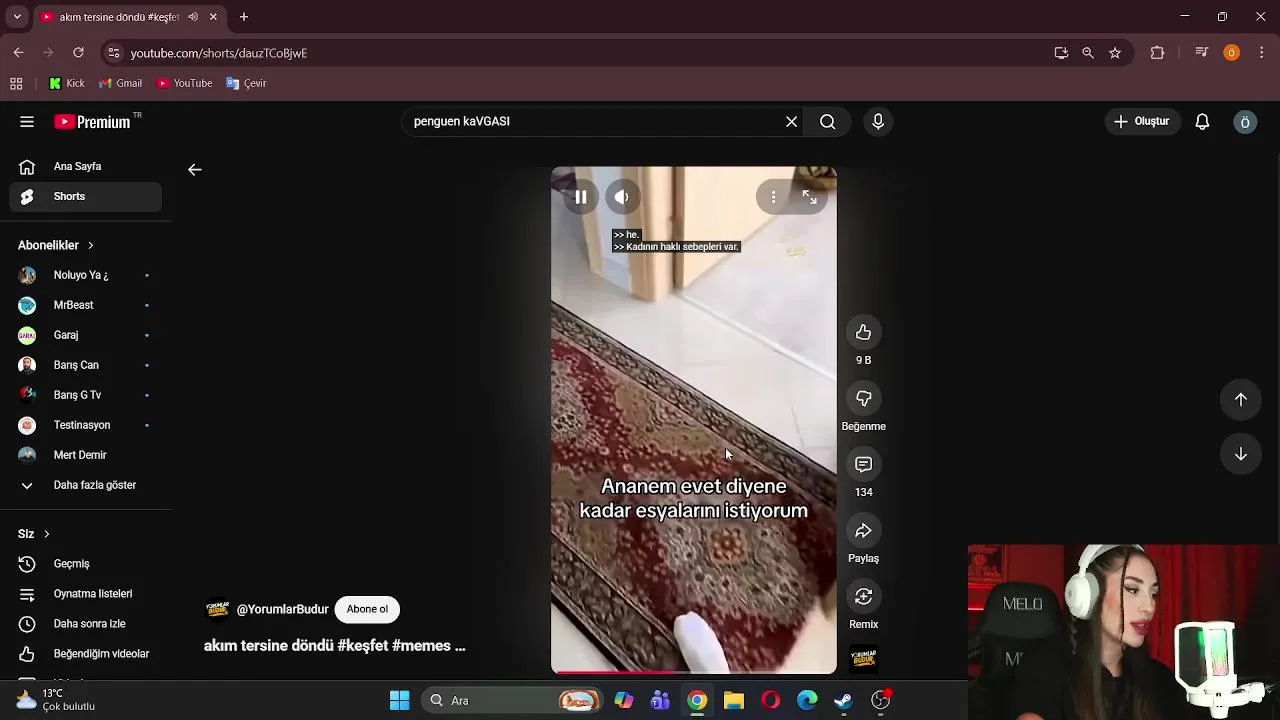Open Barış Can channel
Screen dimensions: 1280x720
86,365
